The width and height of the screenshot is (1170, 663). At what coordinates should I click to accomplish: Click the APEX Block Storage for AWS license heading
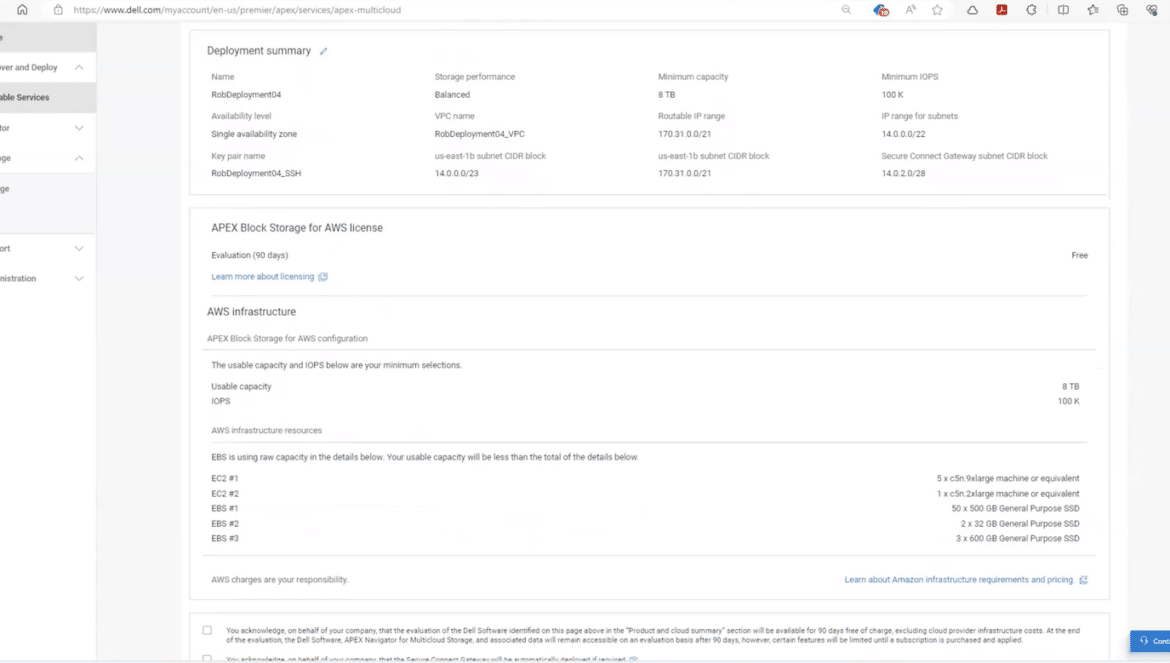click(297, 228)
